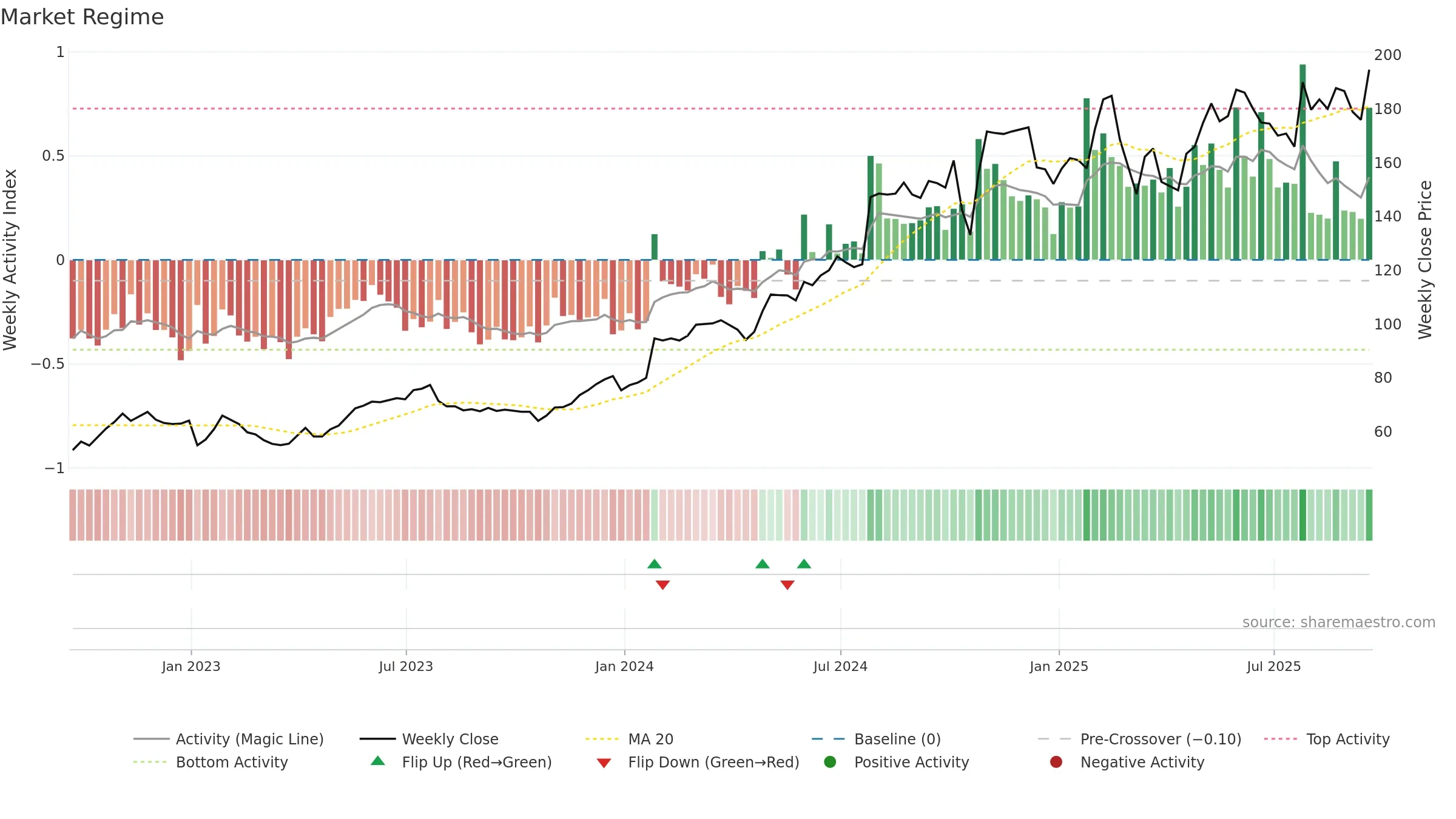Click the second green Flip Up marker near April 2024
Screen dimensions: 1456x819
click(763, 564)
